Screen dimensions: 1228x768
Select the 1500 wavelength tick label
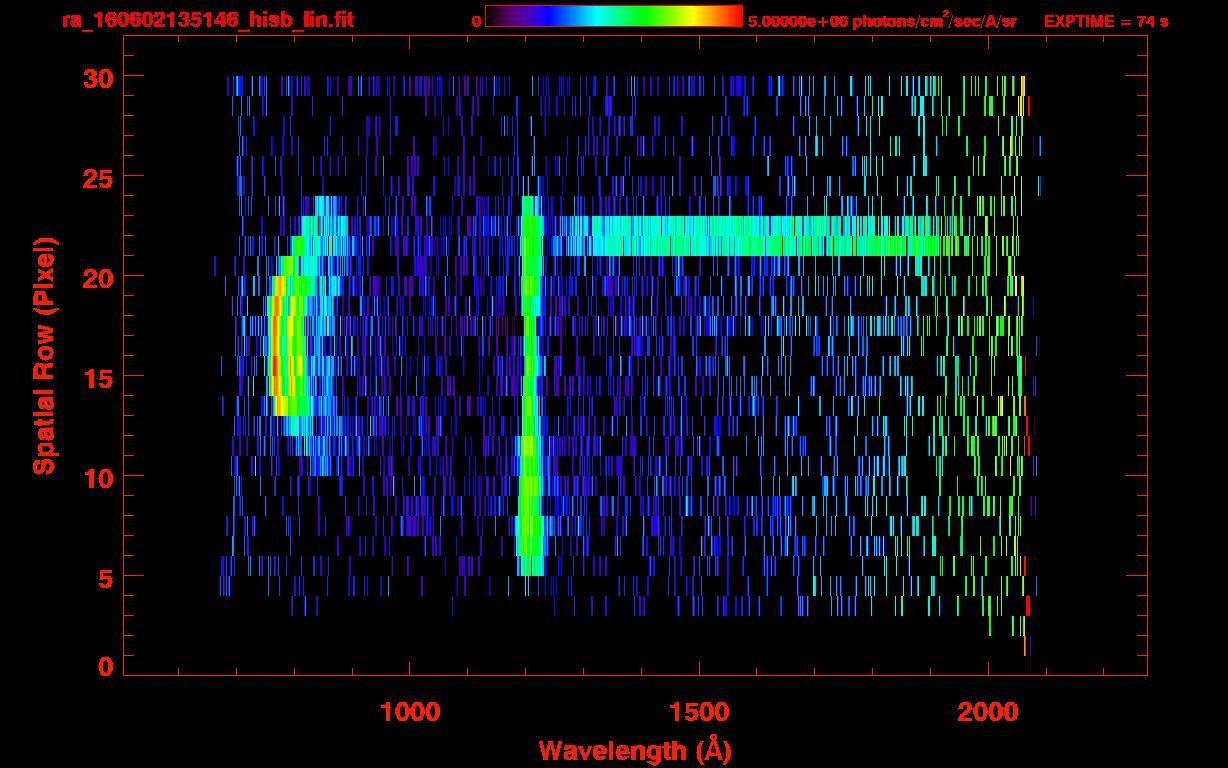pos(699,712)
